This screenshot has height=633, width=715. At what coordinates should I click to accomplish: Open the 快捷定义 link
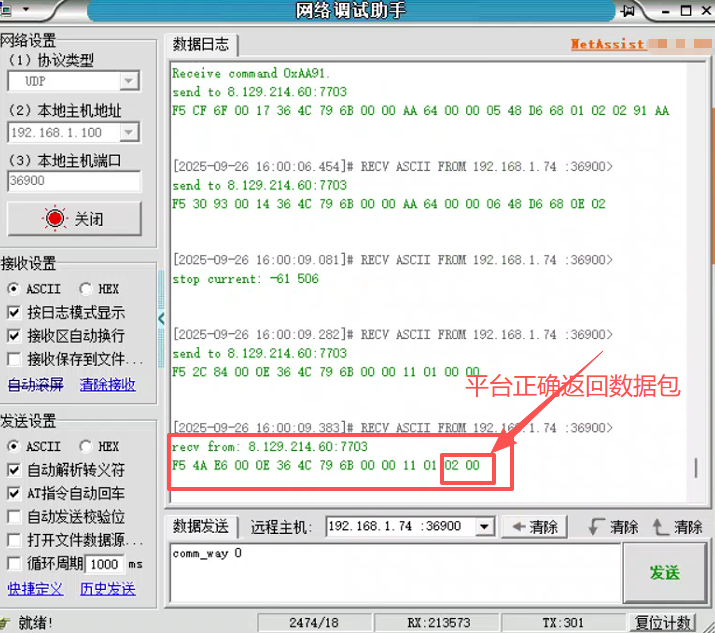pos(36,589)
